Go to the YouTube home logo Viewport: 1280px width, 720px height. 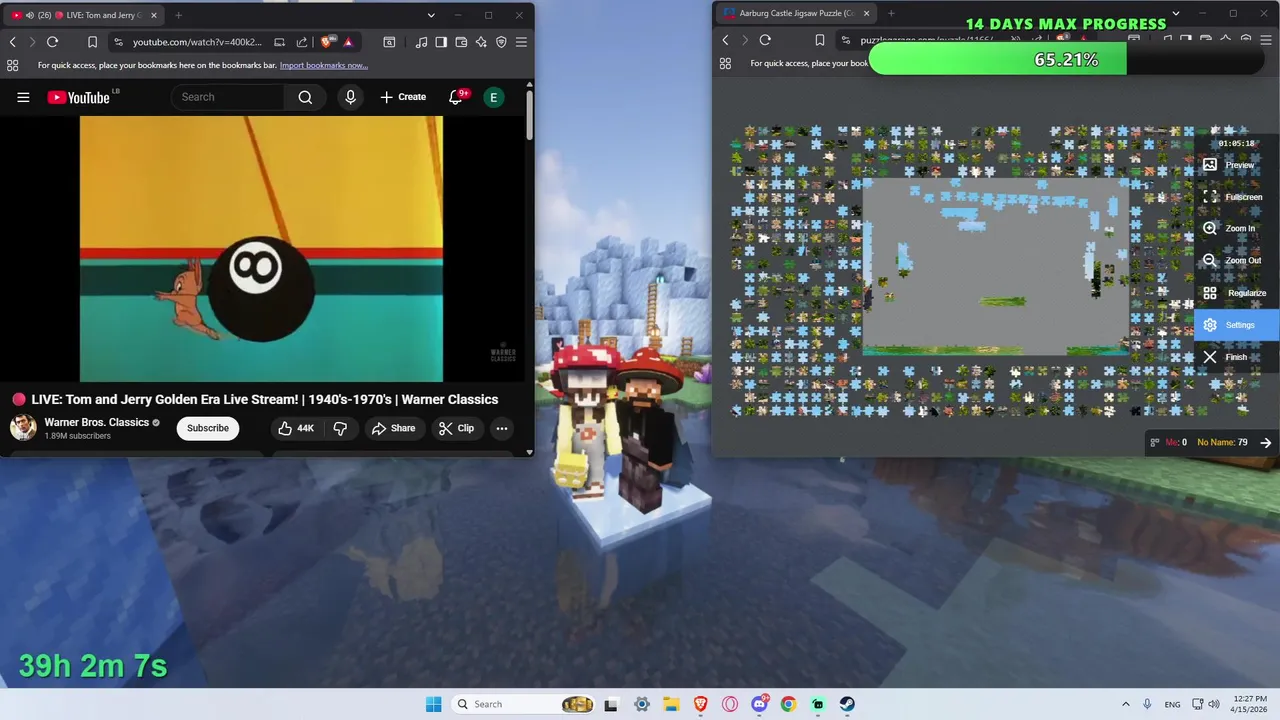pos(79,97)
